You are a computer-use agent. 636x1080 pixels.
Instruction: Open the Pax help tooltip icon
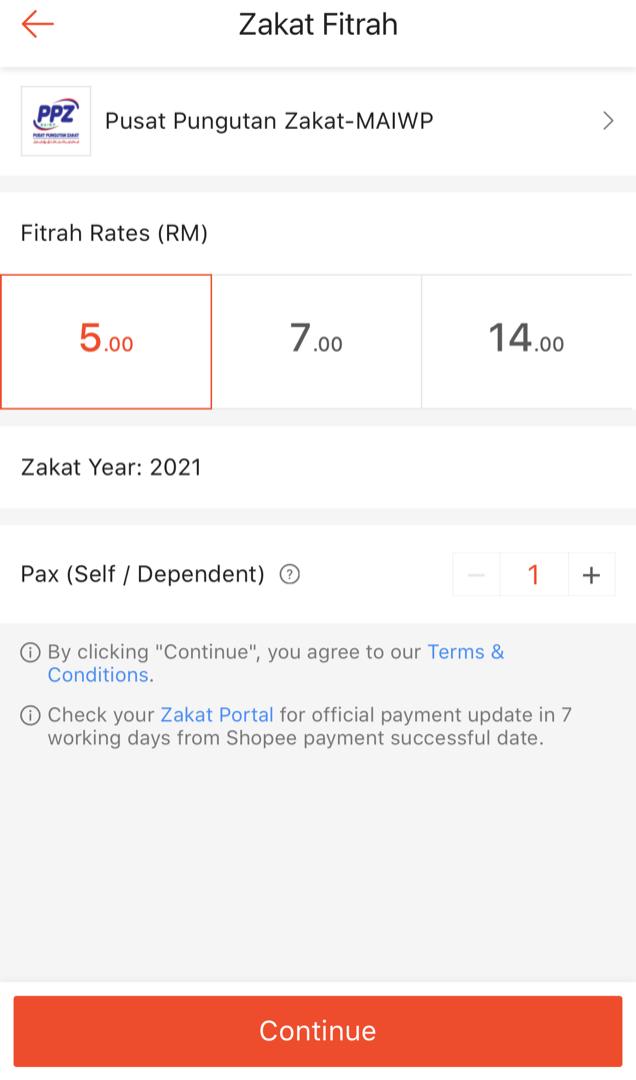click(x=288, y=574)
